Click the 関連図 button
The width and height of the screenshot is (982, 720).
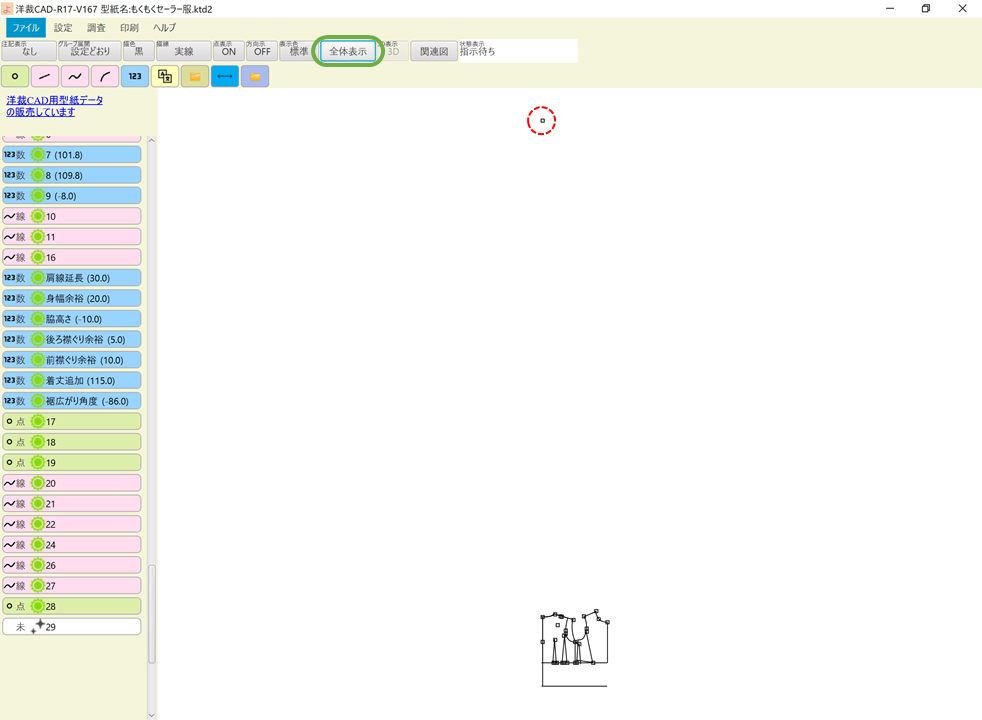coord(433,50)
